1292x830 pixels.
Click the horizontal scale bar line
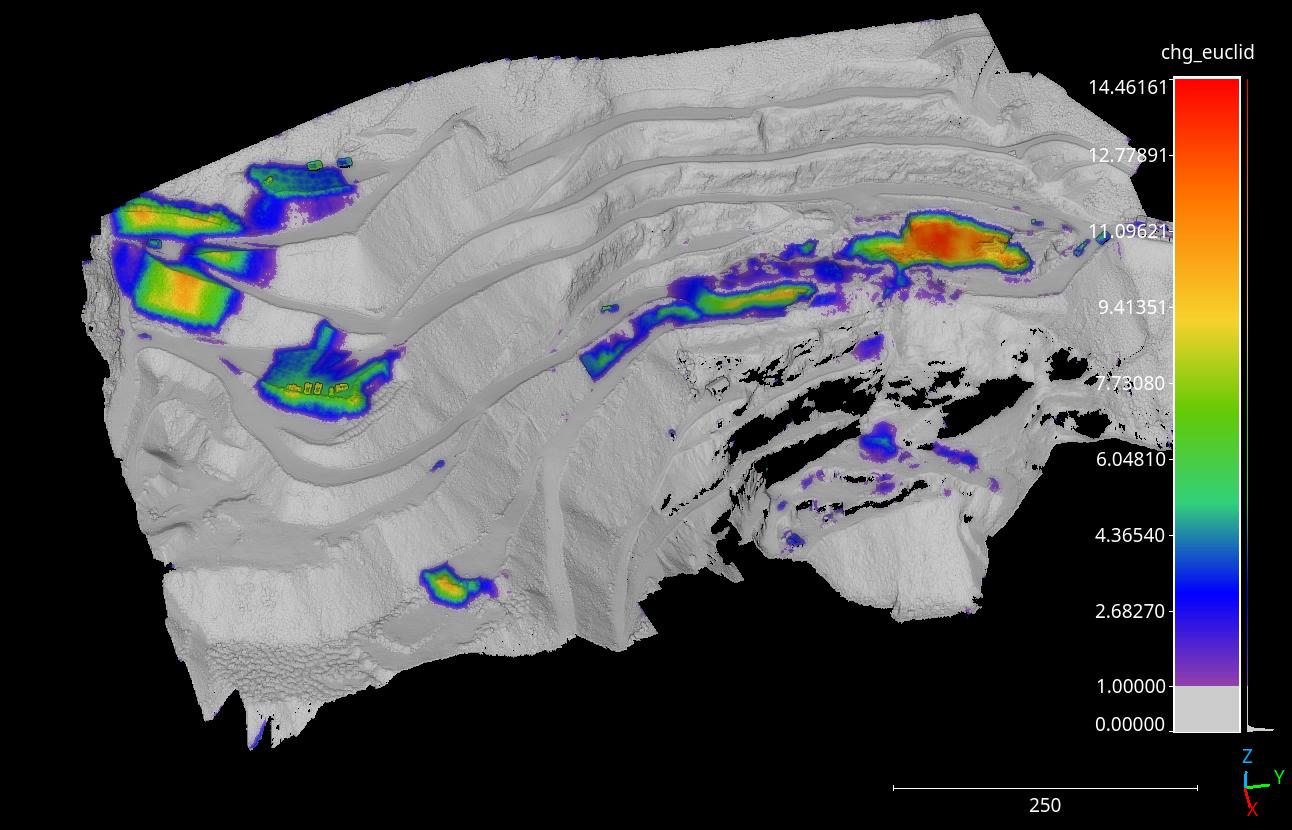1044,788
